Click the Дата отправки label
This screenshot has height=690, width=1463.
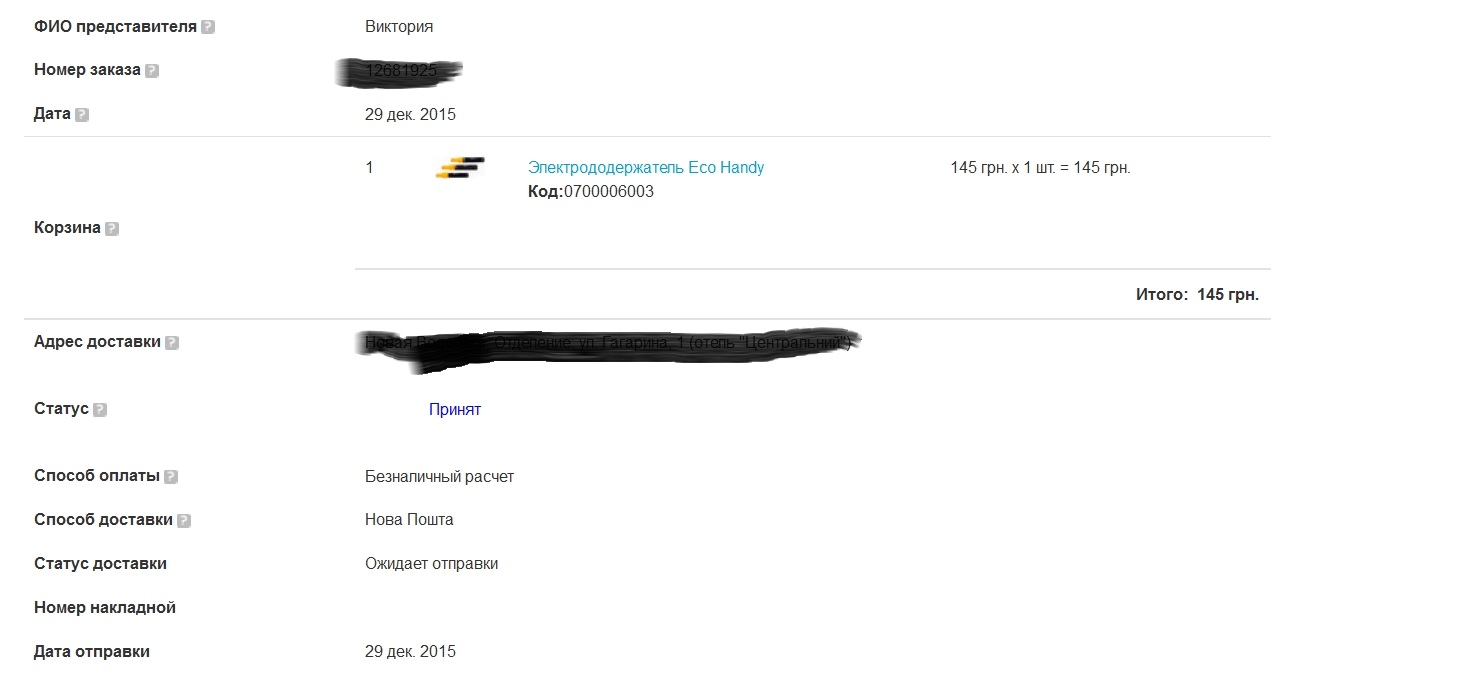coord(92,652)
